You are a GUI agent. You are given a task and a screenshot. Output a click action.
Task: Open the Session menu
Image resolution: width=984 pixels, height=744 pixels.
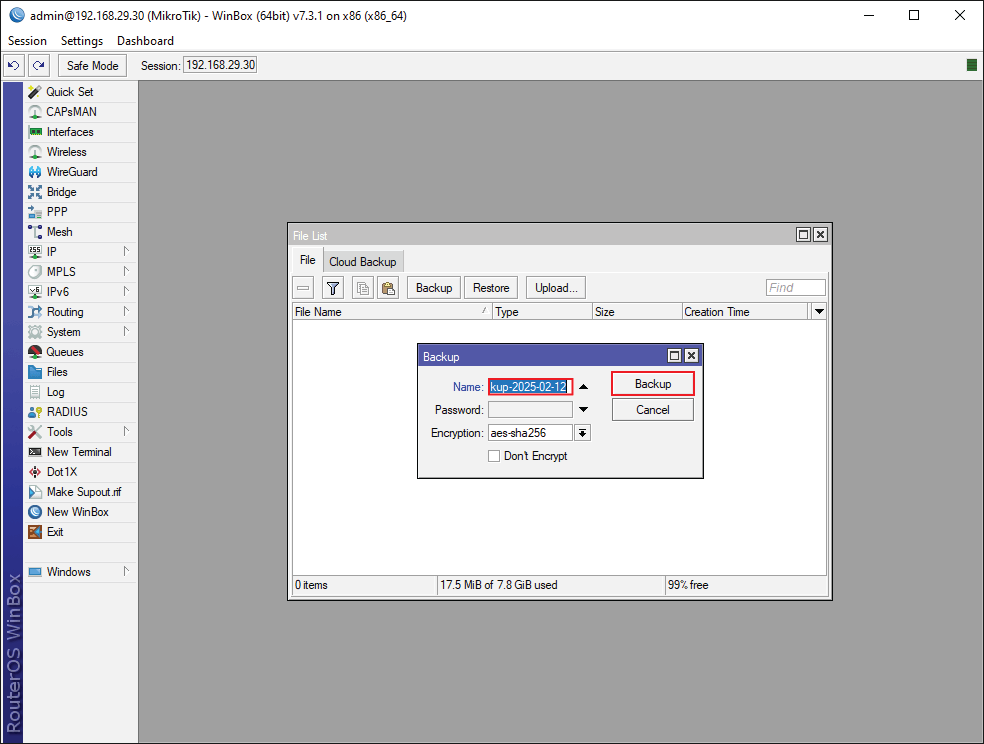pos(26,40)
